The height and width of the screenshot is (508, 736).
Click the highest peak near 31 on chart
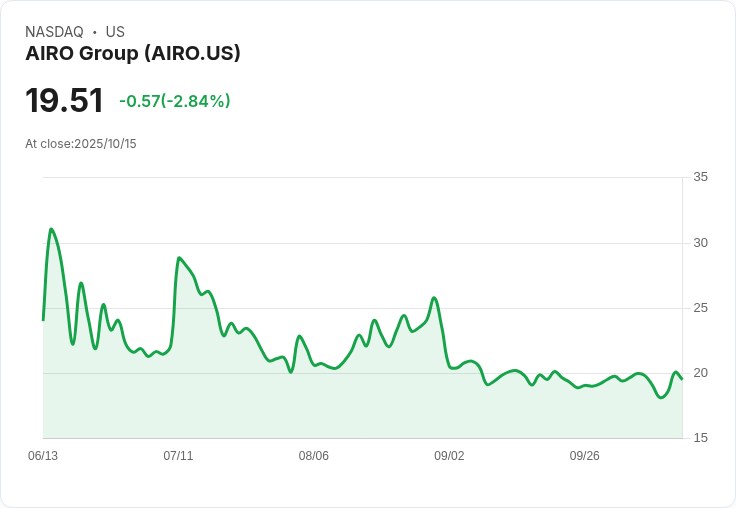coord(51,230)
